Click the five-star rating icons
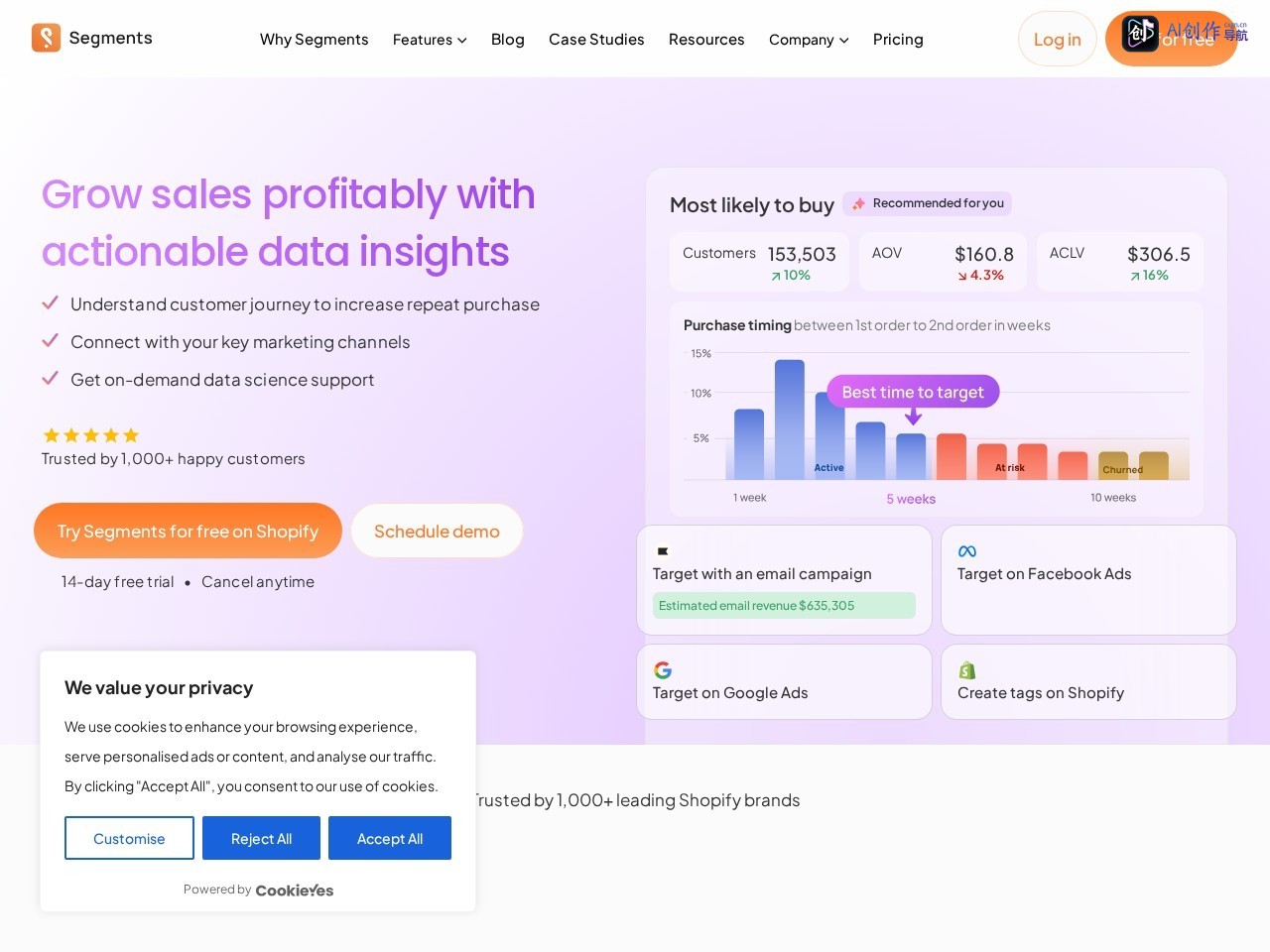The height and width of the screenshot is (952, 1270). point(90,435)
